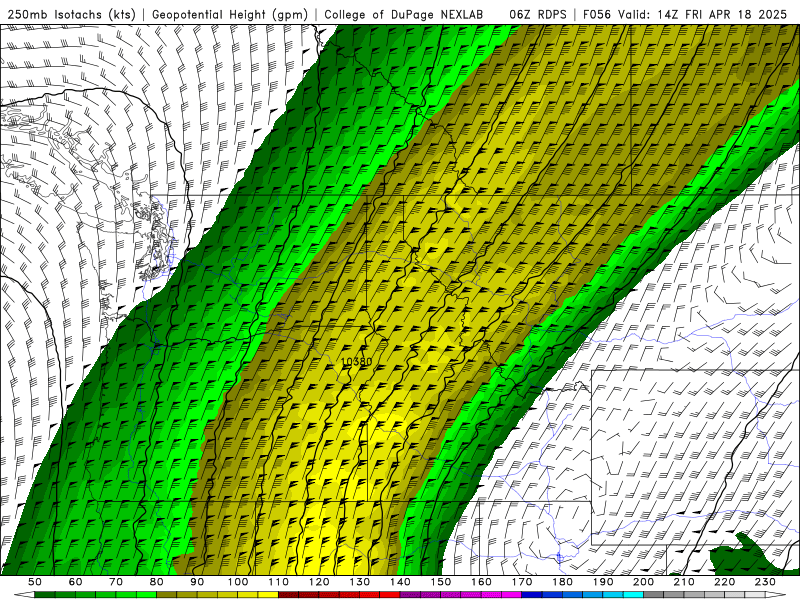Click the '10380' height contour label
800x600 pixels.
[x=357, y=362]
